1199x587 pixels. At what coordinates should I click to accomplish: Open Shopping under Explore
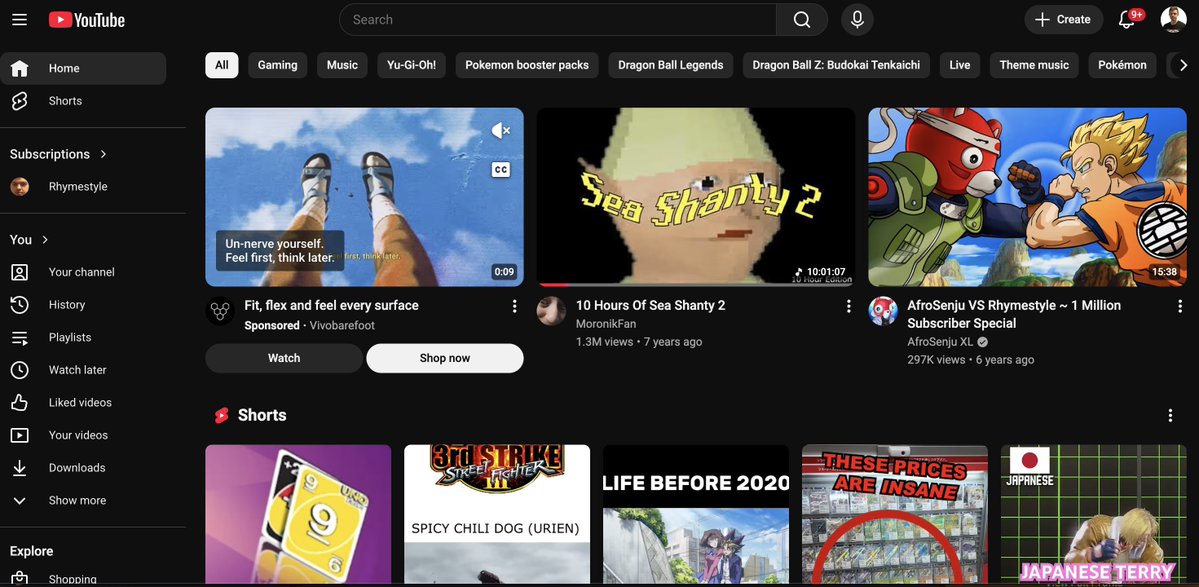coord(83,579)
